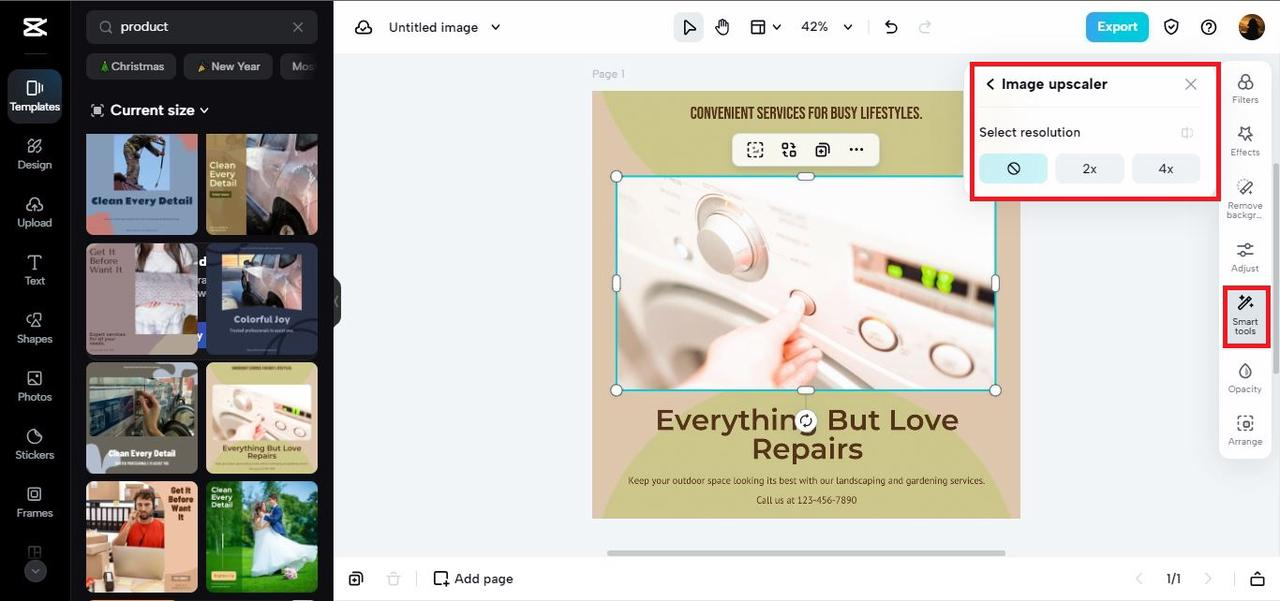Toggle the compare preview icon
This screenshot has height=601, width=1280.
1187,133
